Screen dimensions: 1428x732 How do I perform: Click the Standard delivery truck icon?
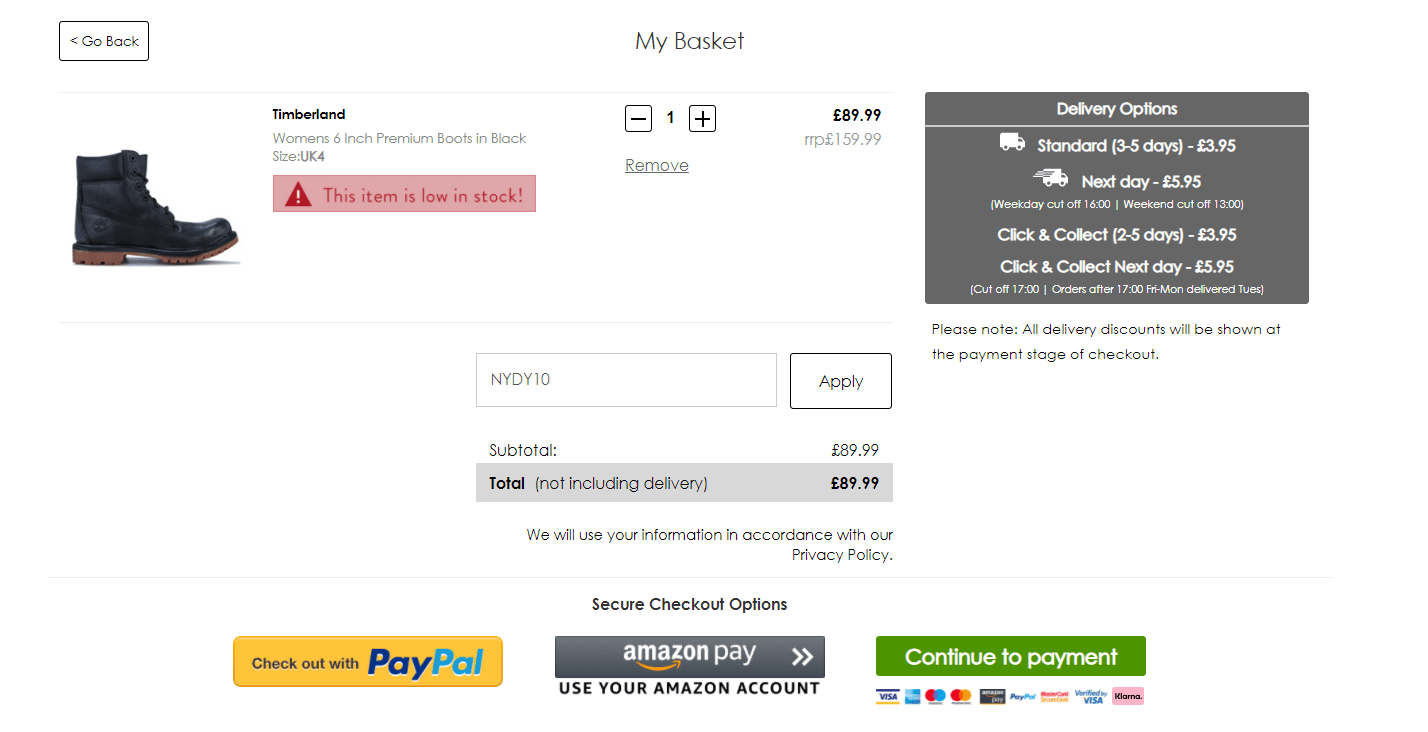tap(1012, 143)
